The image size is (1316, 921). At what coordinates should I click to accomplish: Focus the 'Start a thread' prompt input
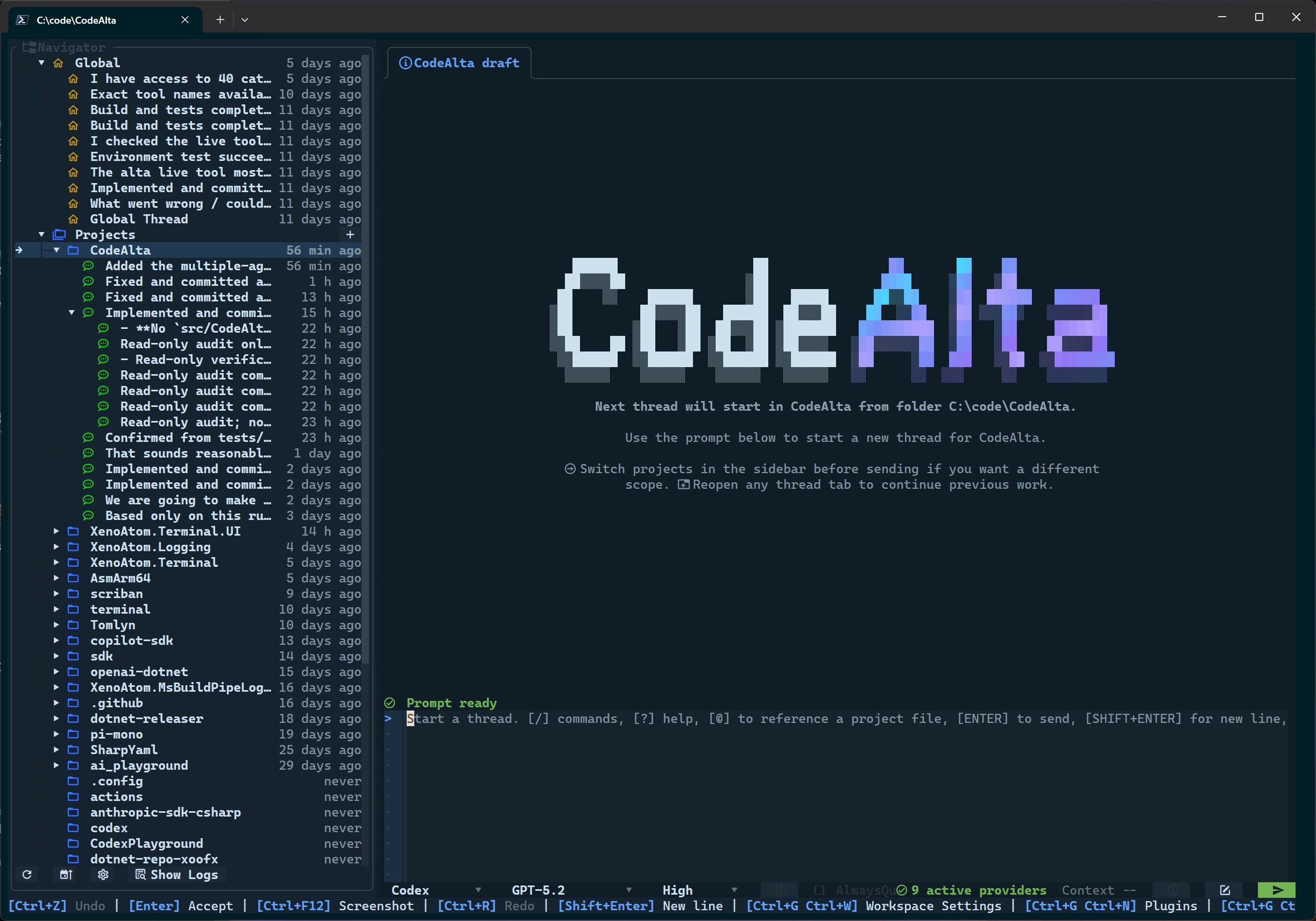(846, 796)
